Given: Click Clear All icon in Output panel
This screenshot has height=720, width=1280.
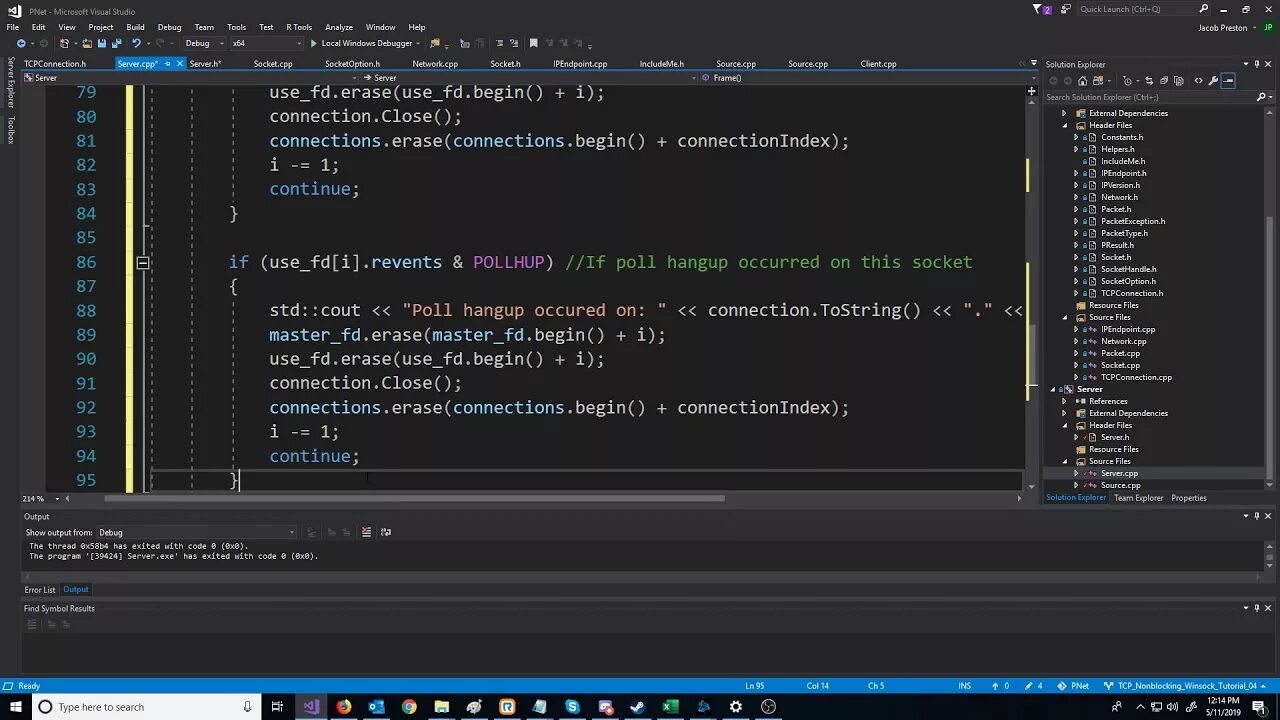Looking at the screenshot, I should click(366, 532).
